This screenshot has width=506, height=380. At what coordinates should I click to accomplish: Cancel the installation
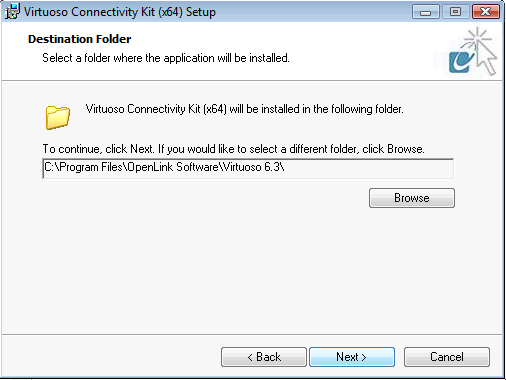447,357
